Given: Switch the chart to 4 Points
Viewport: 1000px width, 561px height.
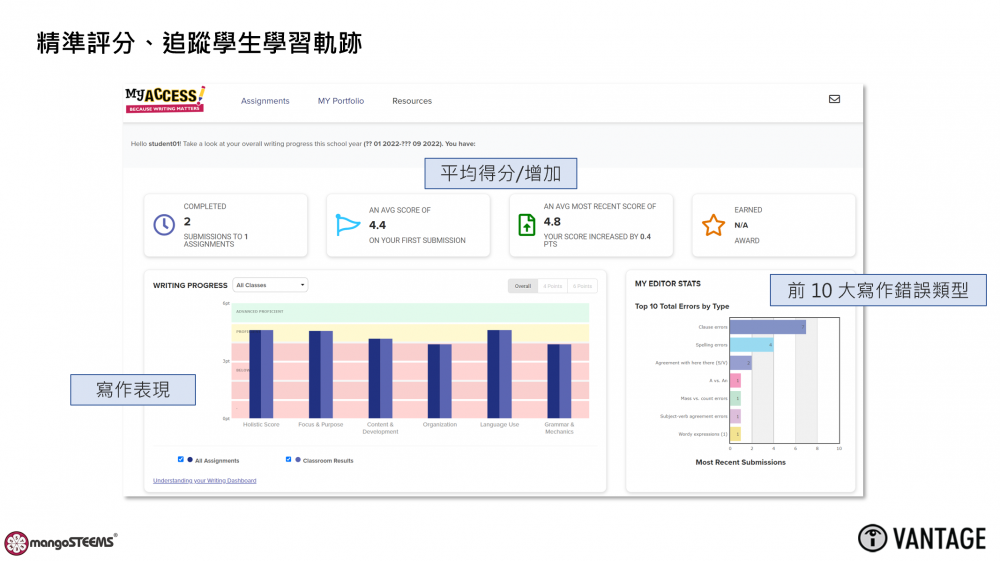Looking at the screenshot, I should pos(552,286).
